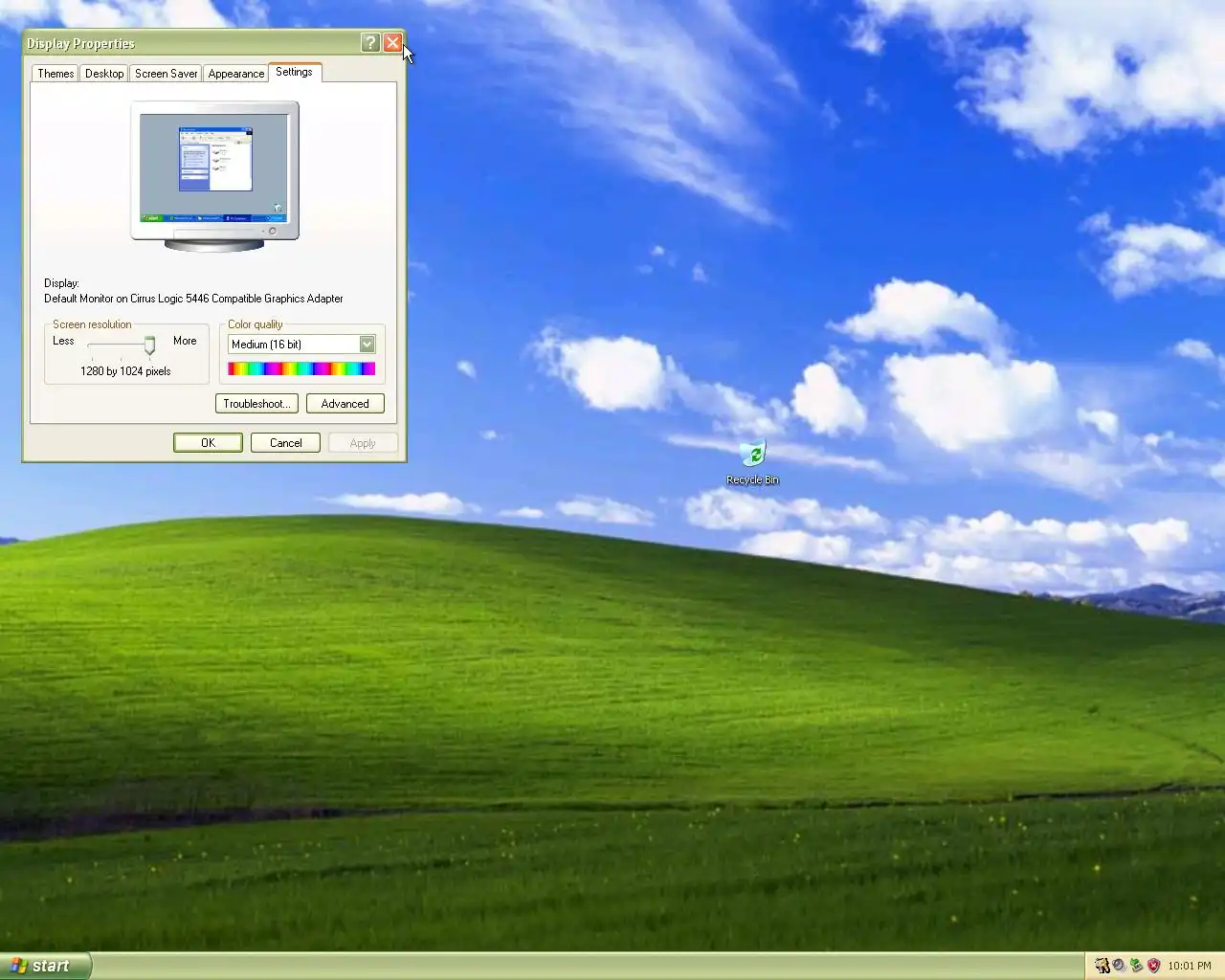The height and width of the screenshot is (980, 1225).
Task: Click the Windows tour tray icon
Action: pos(1102,966)
